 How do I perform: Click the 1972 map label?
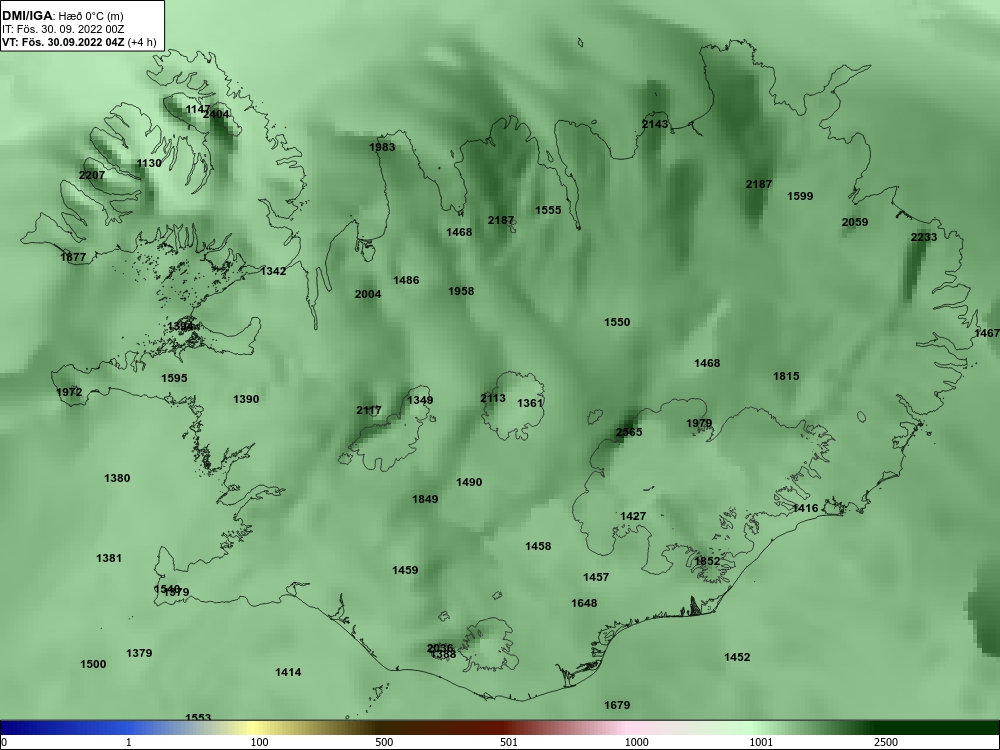pyautogui.click(x=70, y=392)
